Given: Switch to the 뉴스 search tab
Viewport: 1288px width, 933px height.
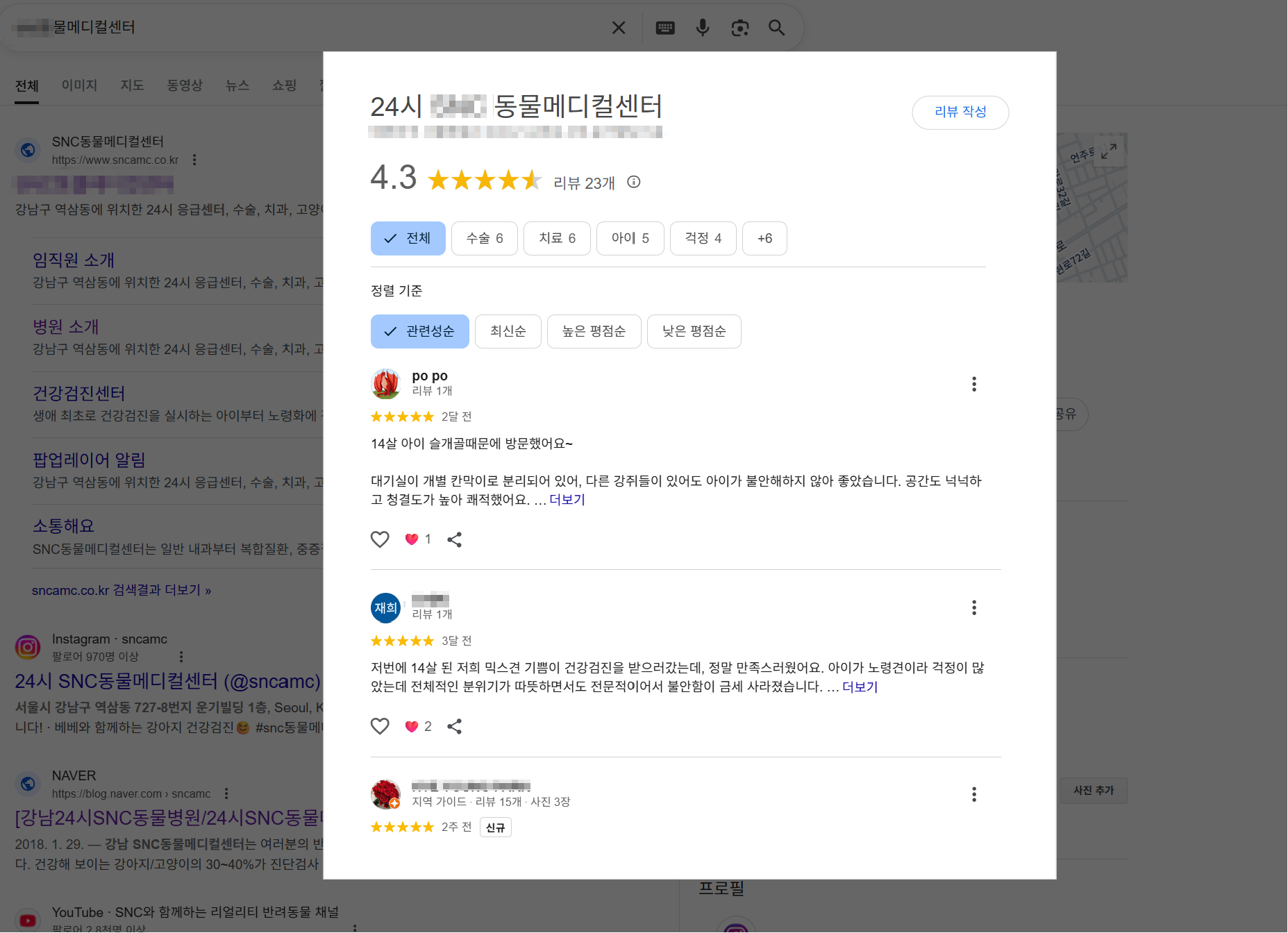Looking at the screenshot, I should (x=237, y=85).
